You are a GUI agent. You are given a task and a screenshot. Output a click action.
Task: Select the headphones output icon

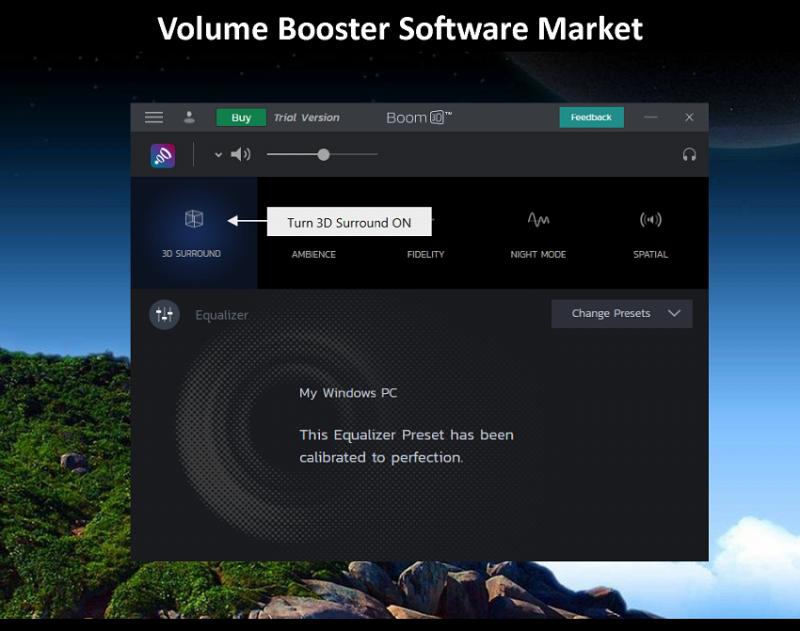coord(689,155)
